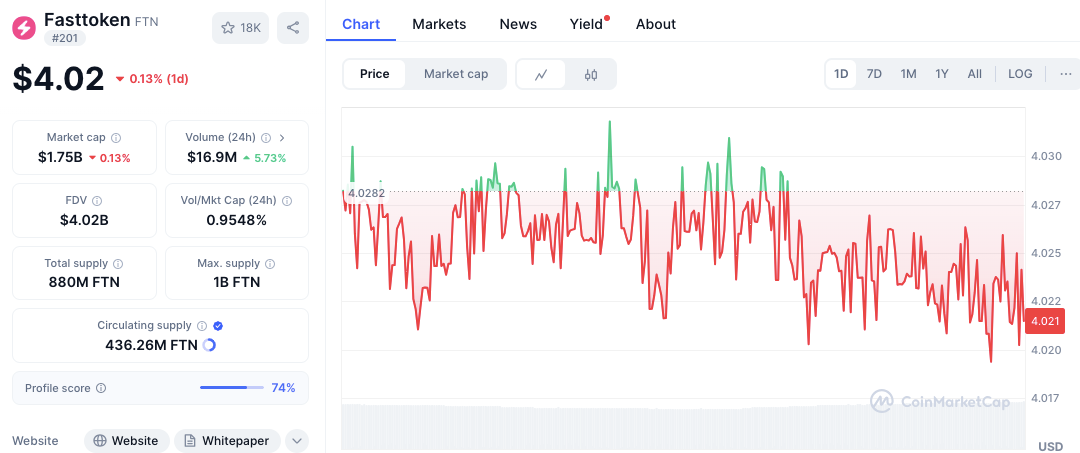Switch to the About tab
The image size is (1080, 453).
(656, 24)
